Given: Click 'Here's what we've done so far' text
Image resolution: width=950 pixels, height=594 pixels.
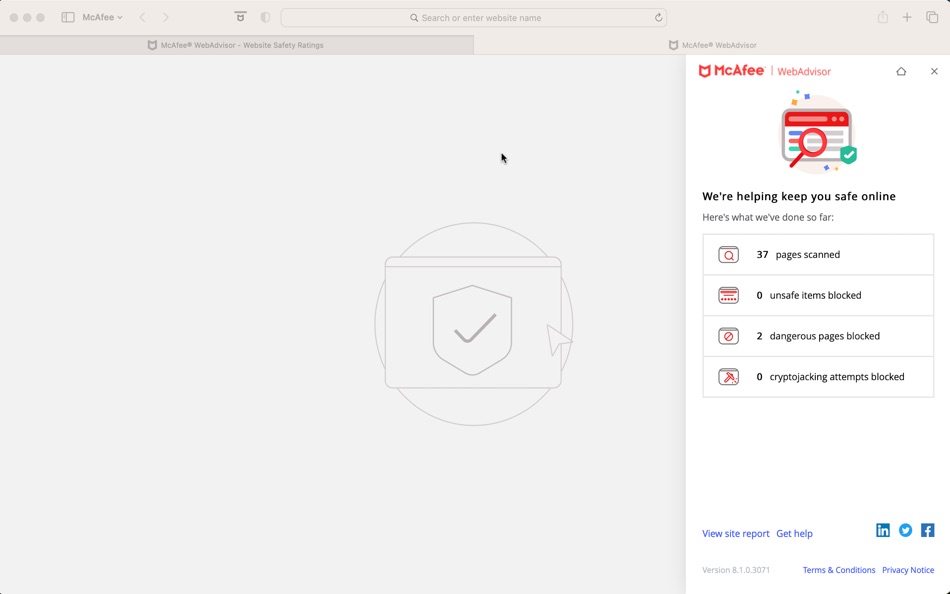Looking at the screenshot, I should (x=768, y=217).
